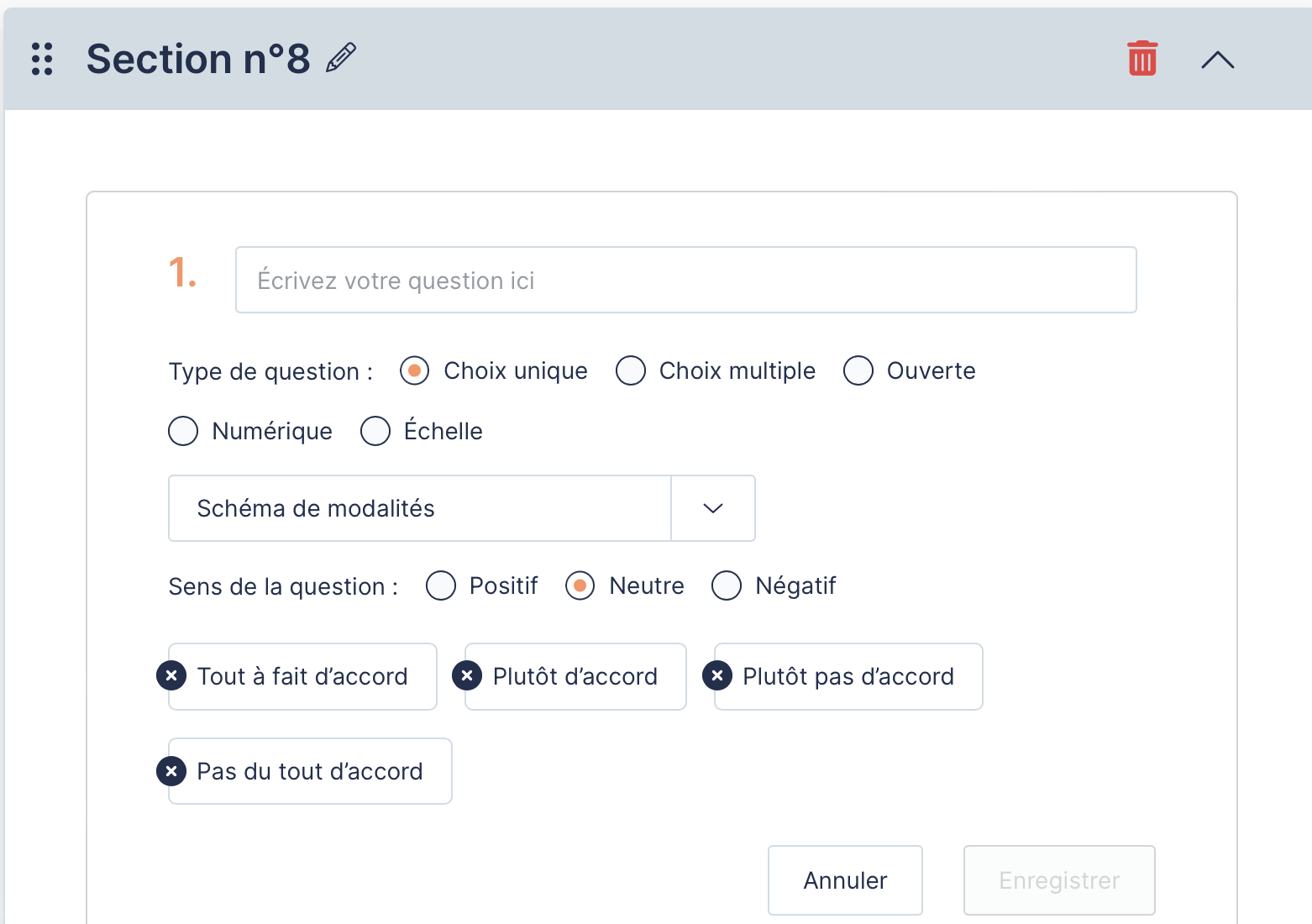The image size is (1312, 924).
Task: Collapse Section n°8 with the chevron arrow
Action: coord(1217,60)
